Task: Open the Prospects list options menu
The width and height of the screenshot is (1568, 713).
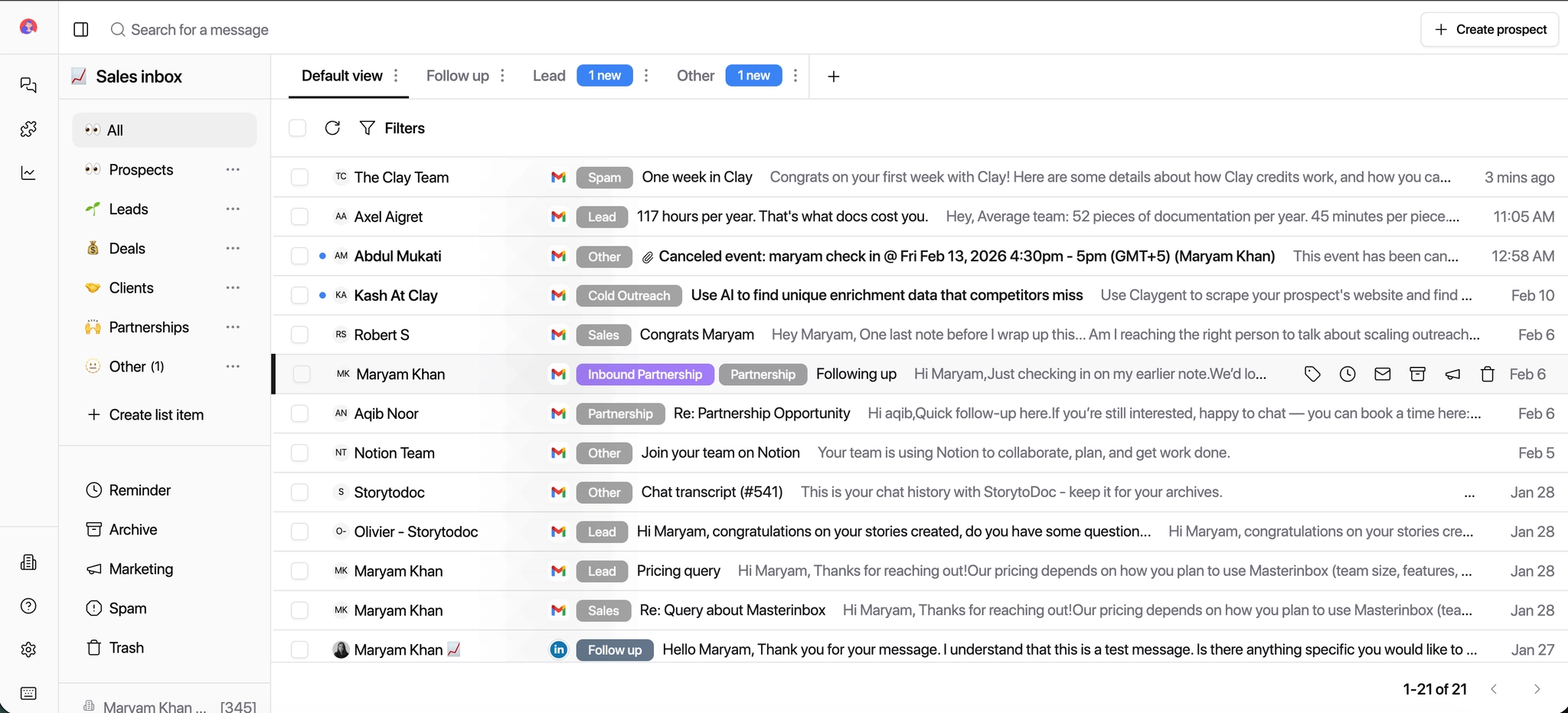Action: coord(233,169)
